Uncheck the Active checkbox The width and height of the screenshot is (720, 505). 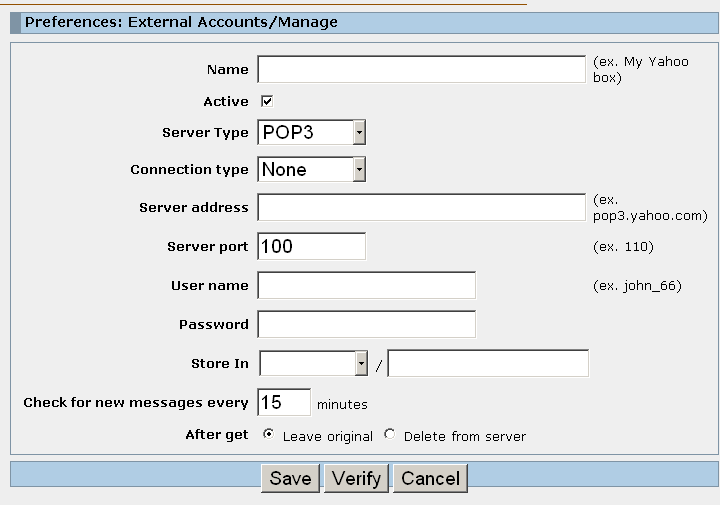pyautogui.click(x=267, y=101)
